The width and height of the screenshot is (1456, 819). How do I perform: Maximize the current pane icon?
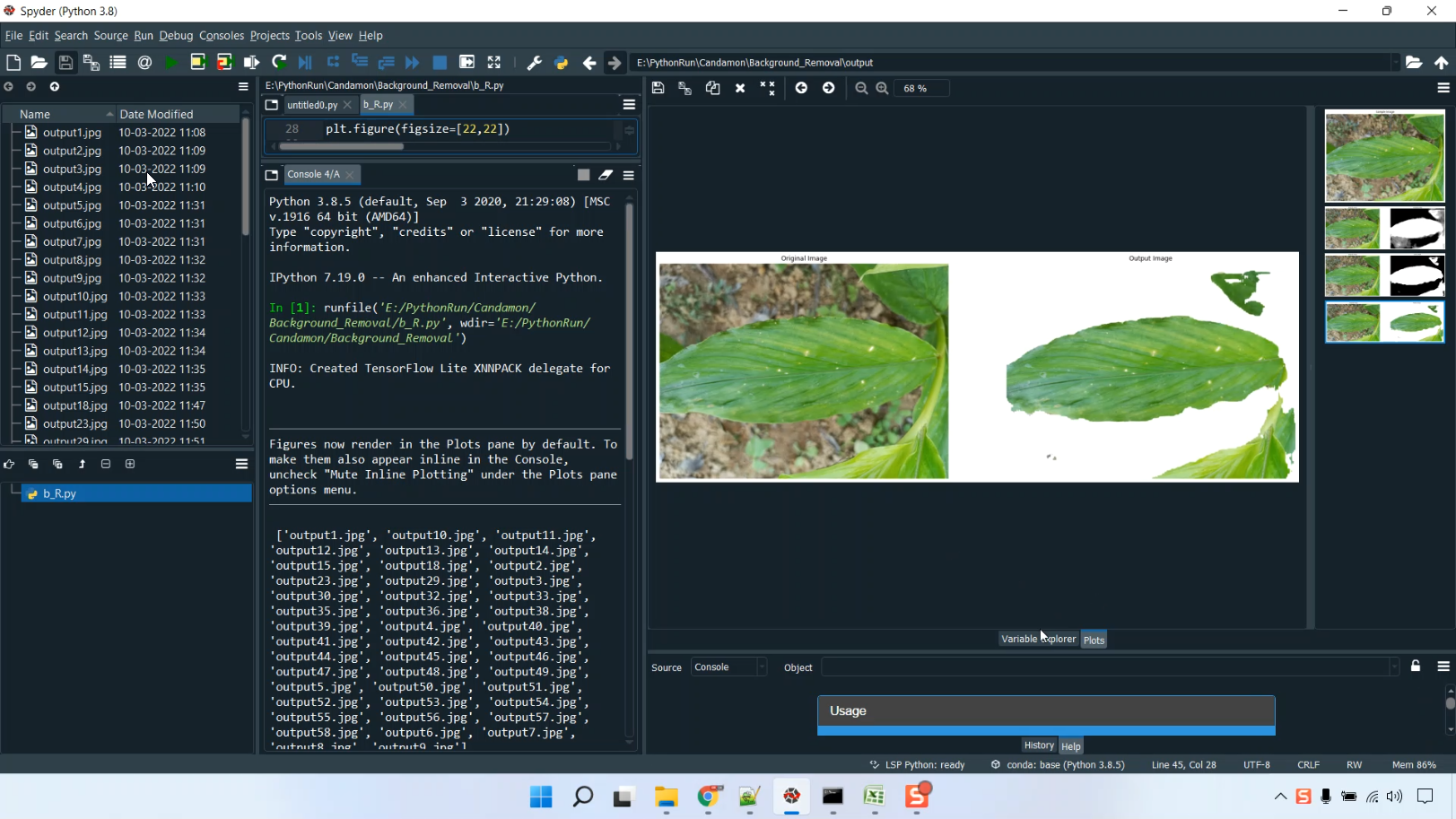point(493,62)
